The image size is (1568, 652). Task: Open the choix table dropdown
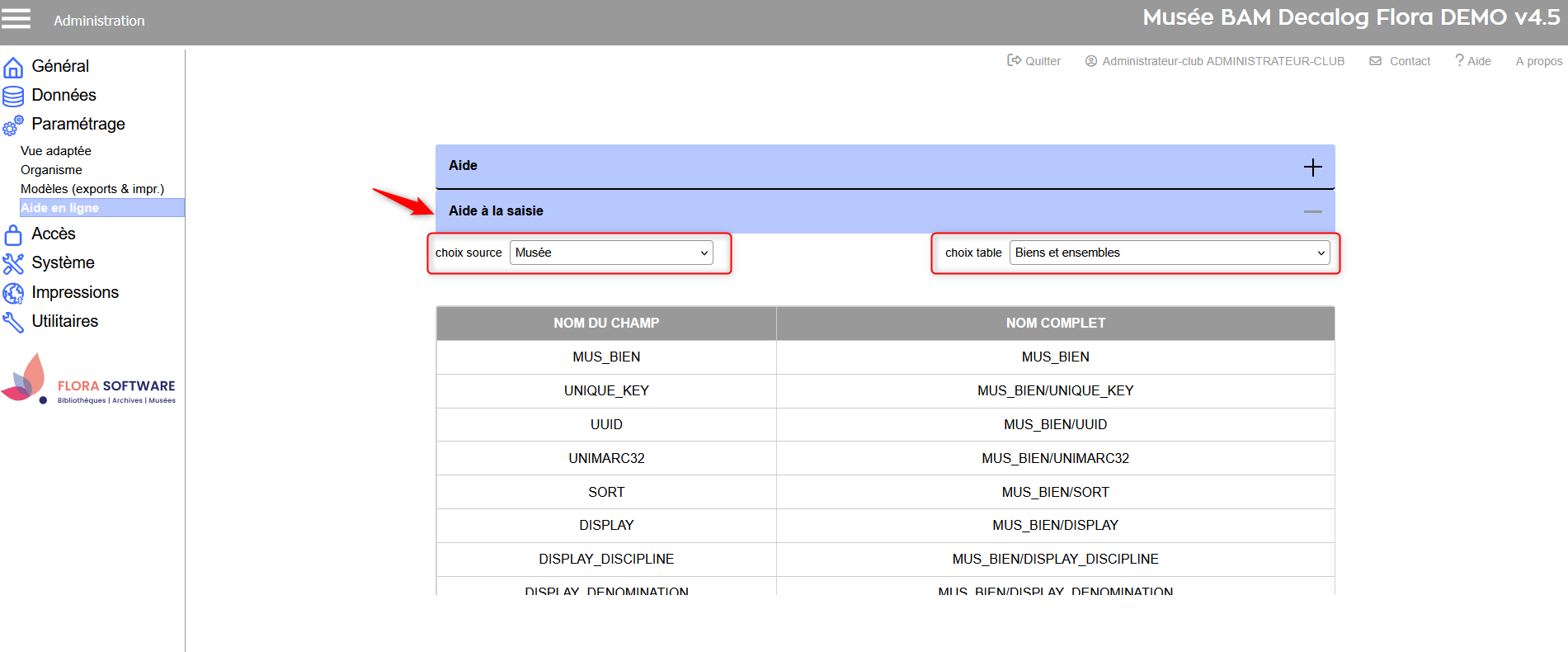pyautogui.click(x=1169, y=253)
